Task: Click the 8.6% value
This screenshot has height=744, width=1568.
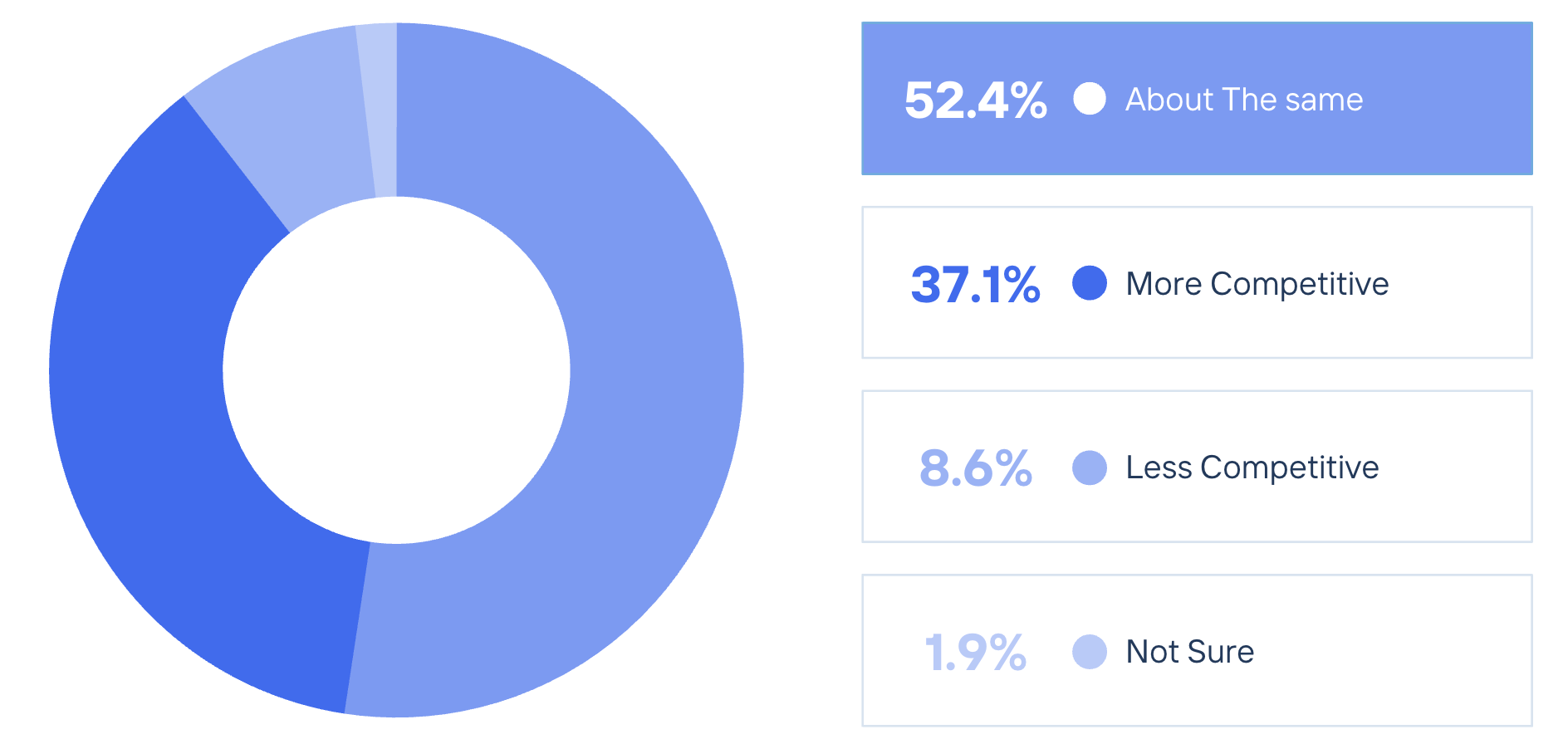Action: click(x=975, y=468)
